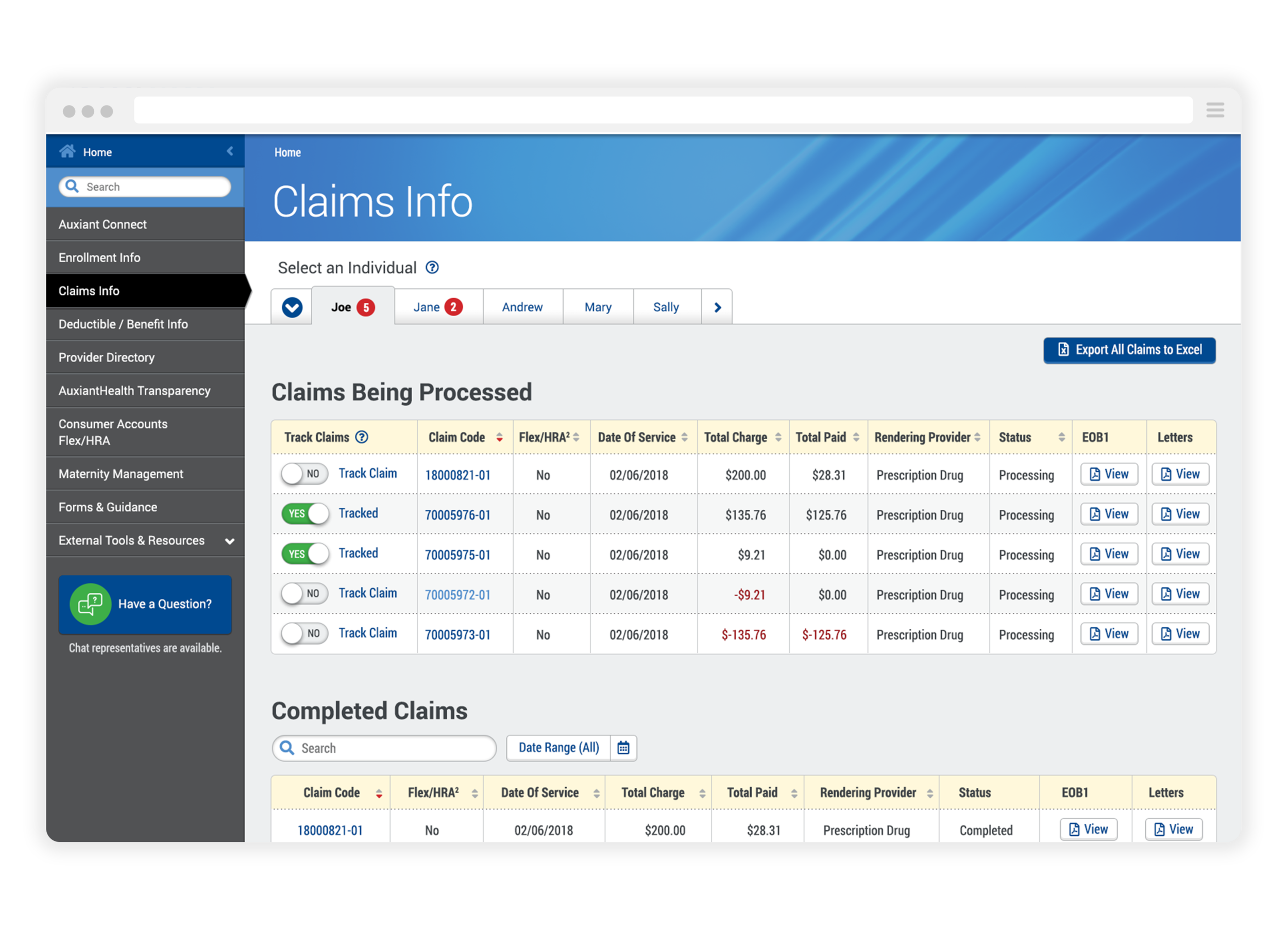This screenshot has height=930, width=1288.
Task: Click the calendar icon beside Date Range
Action: (x=623, y=748)
